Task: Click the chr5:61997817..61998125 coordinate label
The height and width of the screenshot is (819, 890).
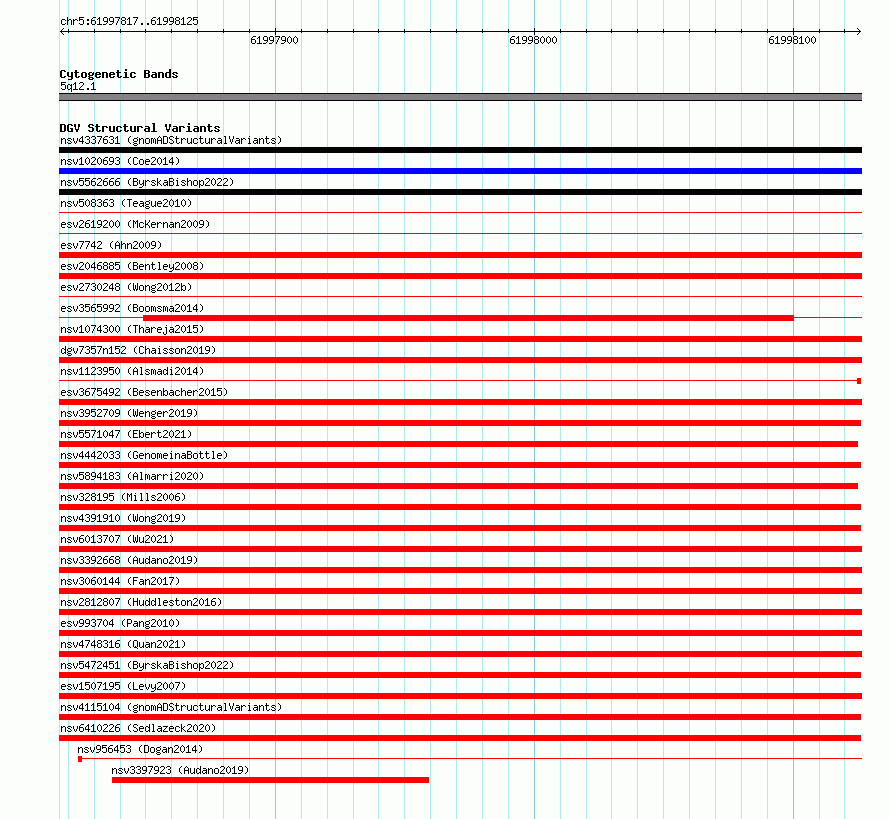Action: coord(129,21)
